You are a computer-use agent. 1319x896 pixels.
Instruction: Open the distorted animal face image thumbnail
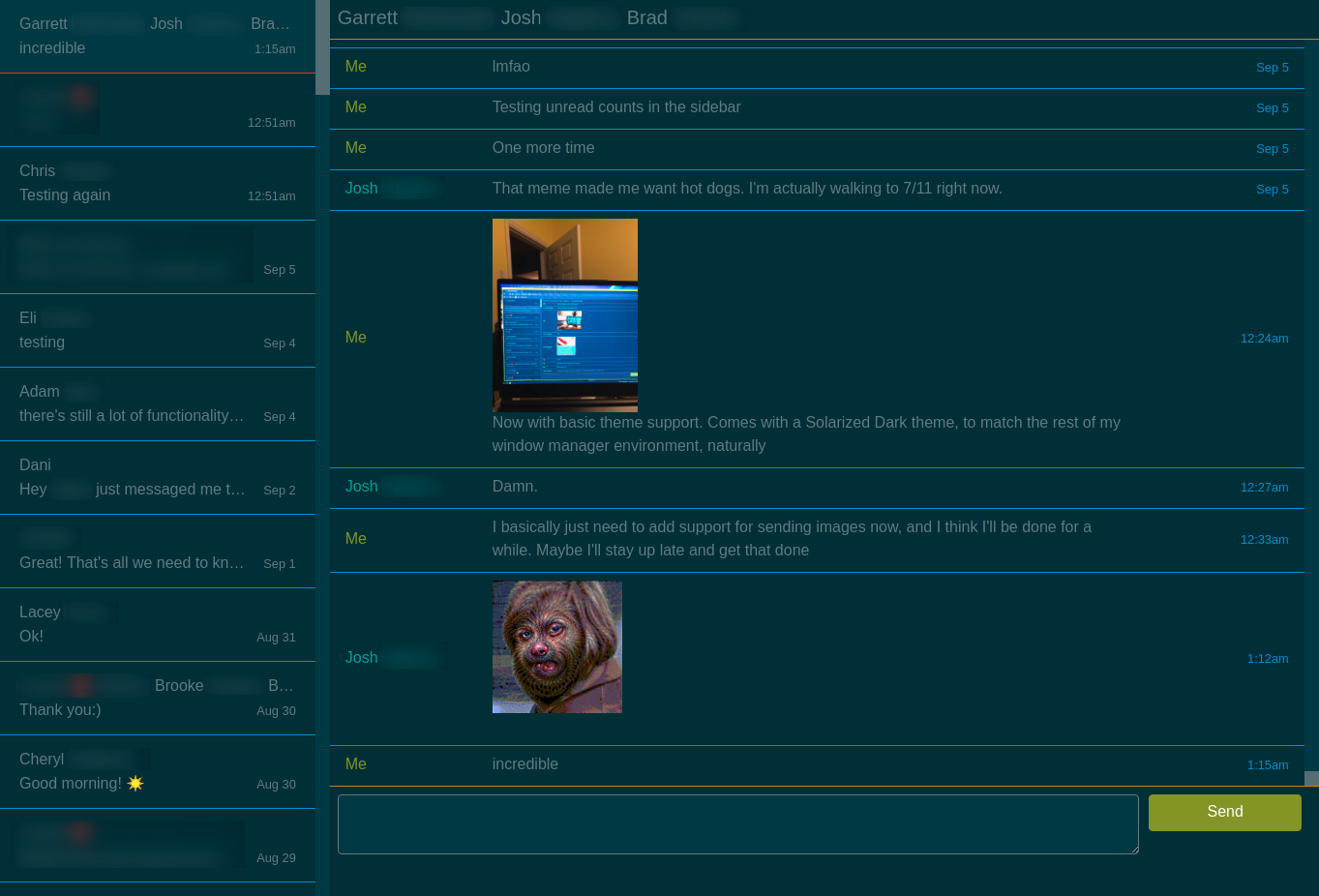click(557, 647)
